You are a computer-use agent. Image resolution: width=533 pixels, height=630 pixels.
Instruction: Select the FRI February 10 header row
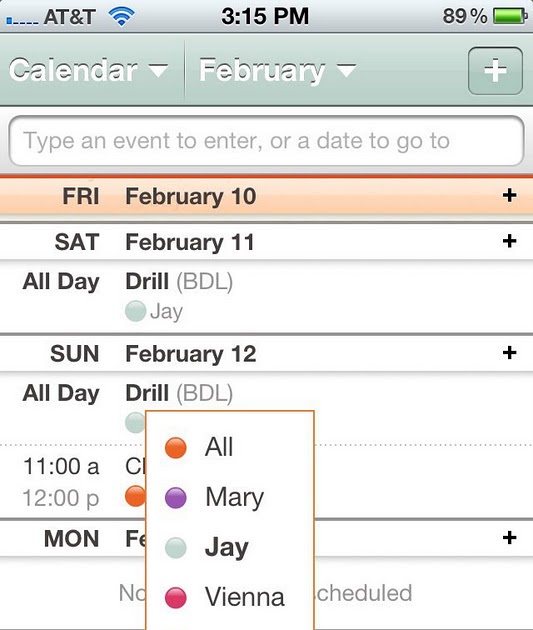coord(266,196)
